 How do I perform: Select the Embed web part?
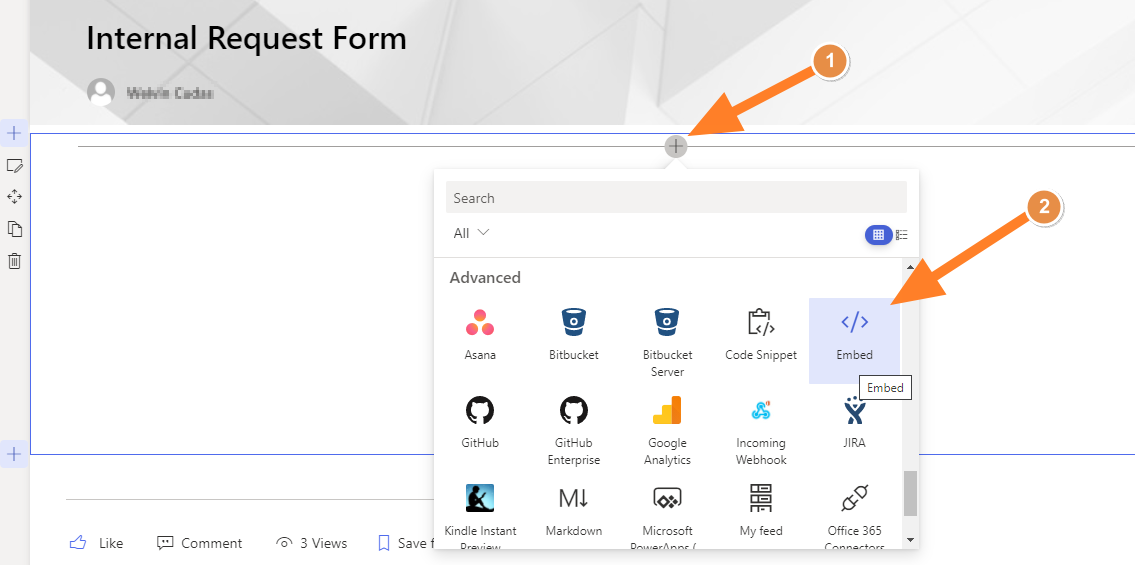click(x=854, y=337)
